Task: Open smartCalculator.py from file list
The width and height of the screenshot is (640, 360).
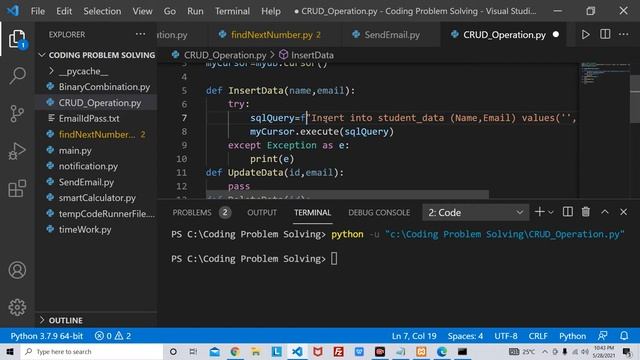Action: click(x=97, y=198)
